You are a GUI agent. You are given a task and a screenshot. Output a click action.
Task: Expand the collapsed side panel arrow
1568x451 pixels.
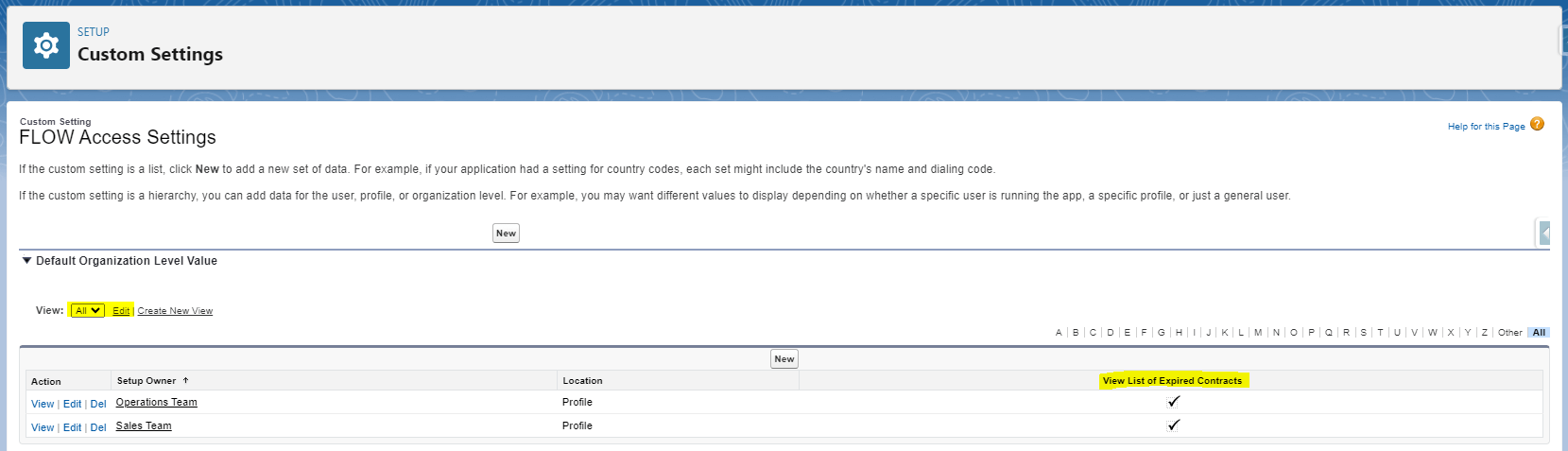tap(1544, 233)
